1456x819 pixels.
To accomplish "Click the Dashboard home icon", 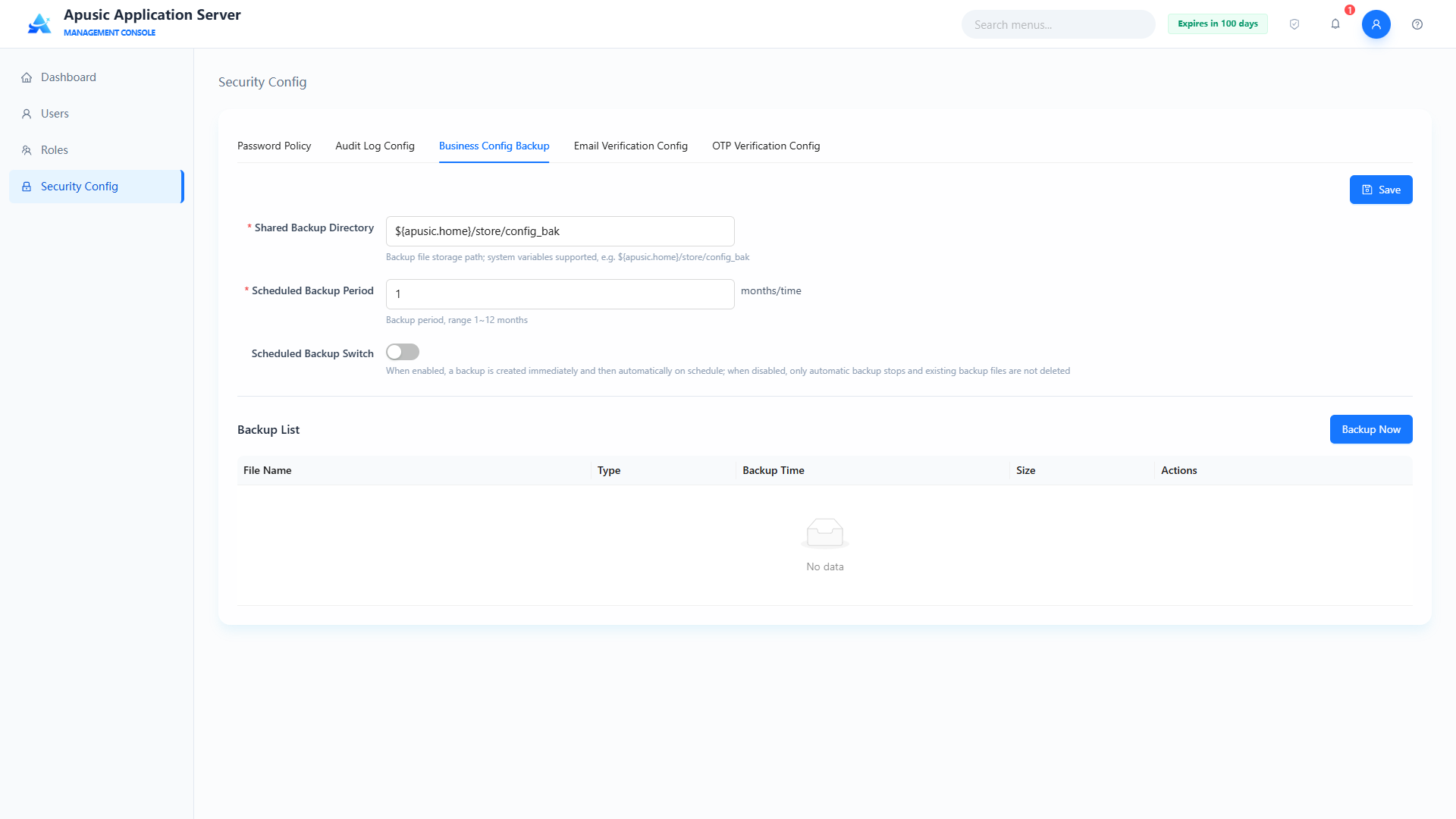I will [x=27, y=77].
